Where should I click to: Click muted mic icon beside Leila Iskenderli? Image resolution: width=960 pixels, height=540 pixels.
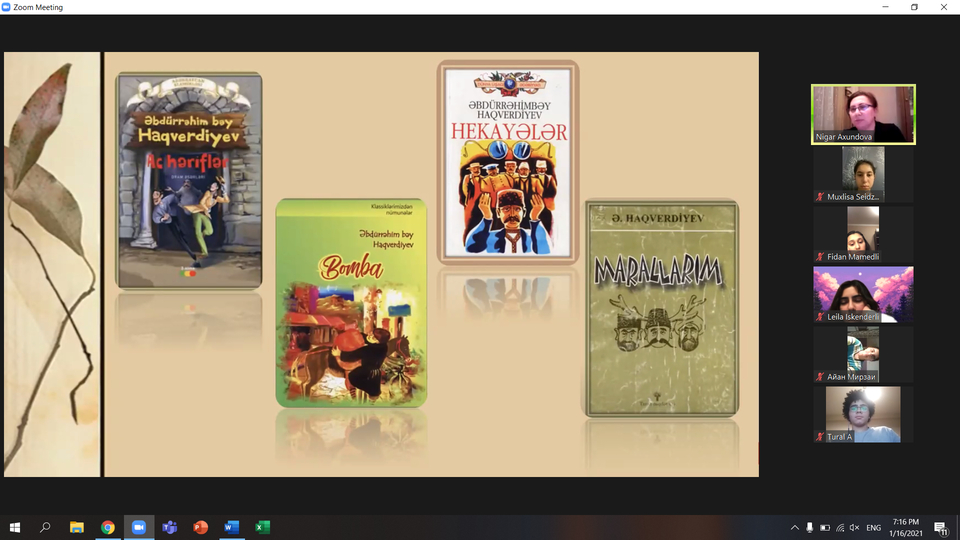point(820,317)
